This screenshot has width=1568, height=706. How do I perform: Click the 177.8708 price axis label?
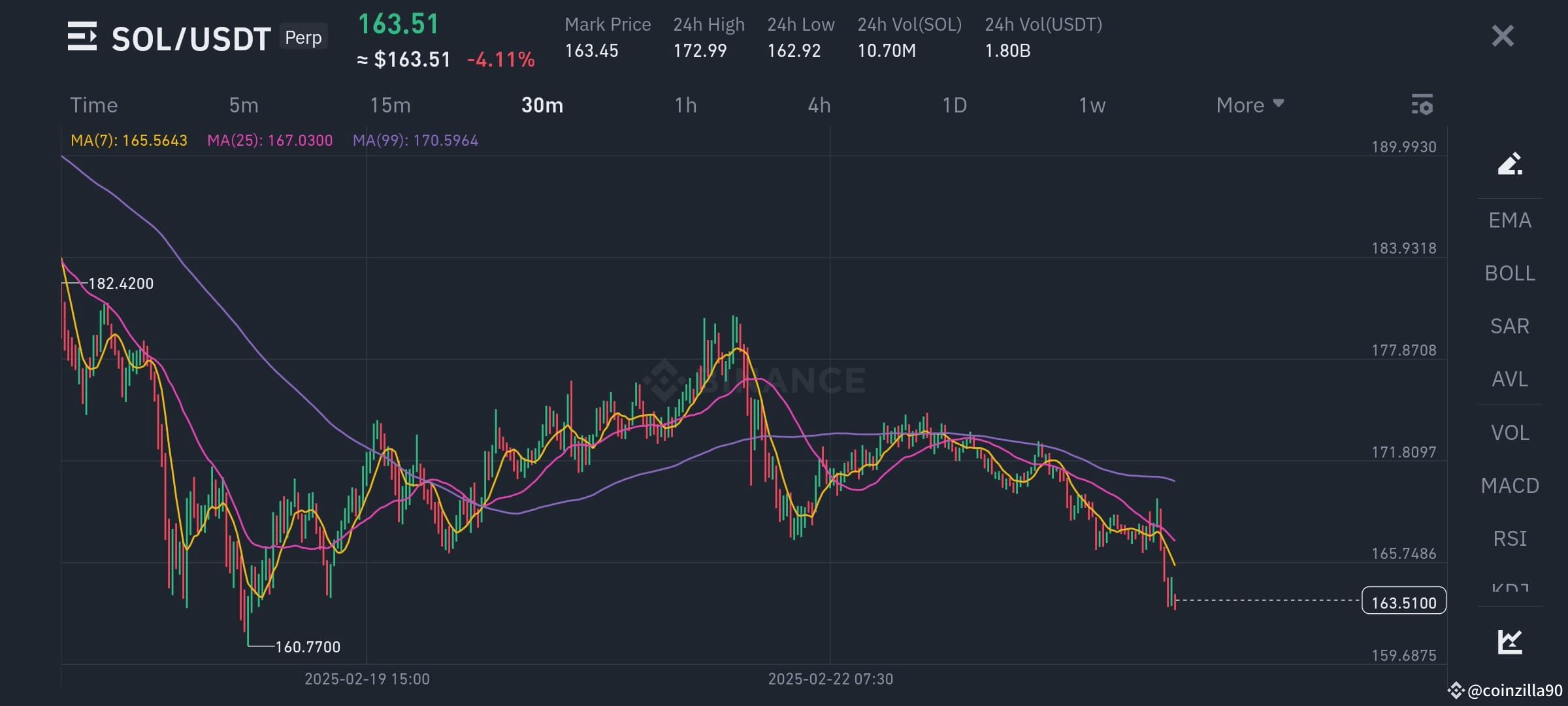click(x=1404, y=350)
